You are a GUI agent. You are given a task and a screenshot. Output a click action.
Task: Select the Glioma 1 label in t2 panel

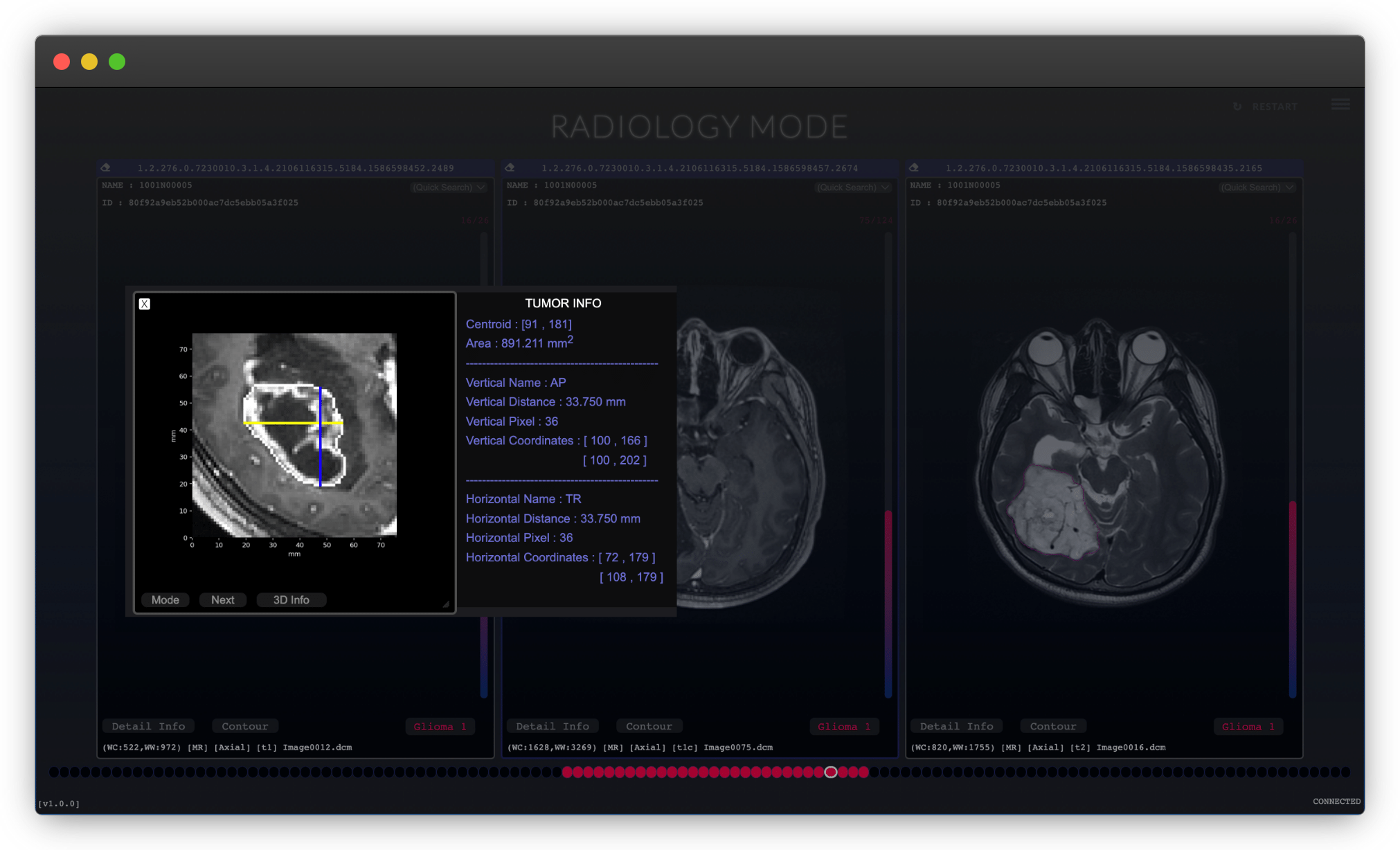pyautogui.click(x=1248, y=726)
